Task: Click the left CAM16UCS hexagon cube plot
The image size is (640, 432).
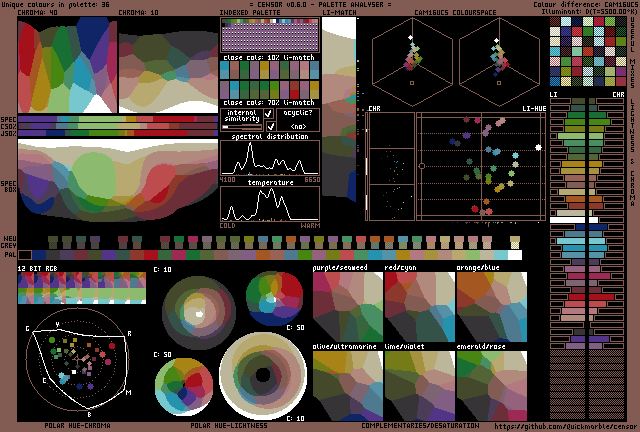Action: click(412, 61)
